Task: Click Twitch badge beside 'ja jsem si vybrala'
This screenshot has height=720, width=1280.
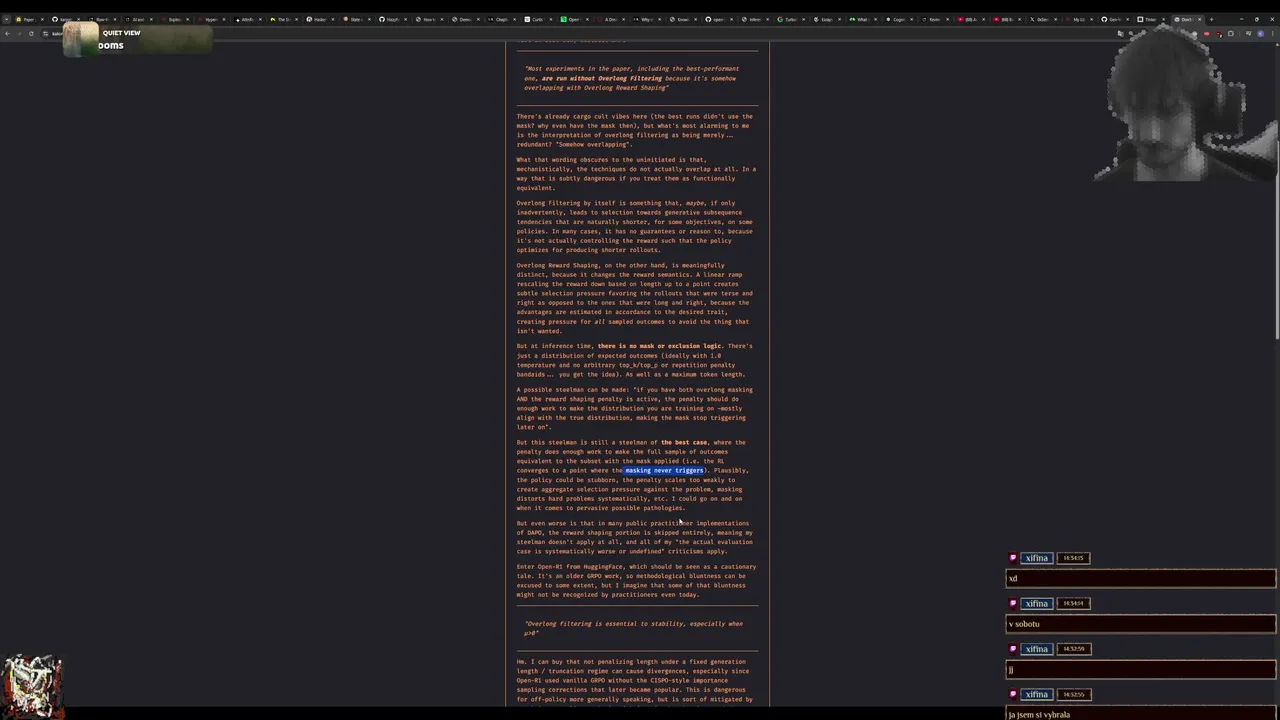Action: (x=1013, y=694)
